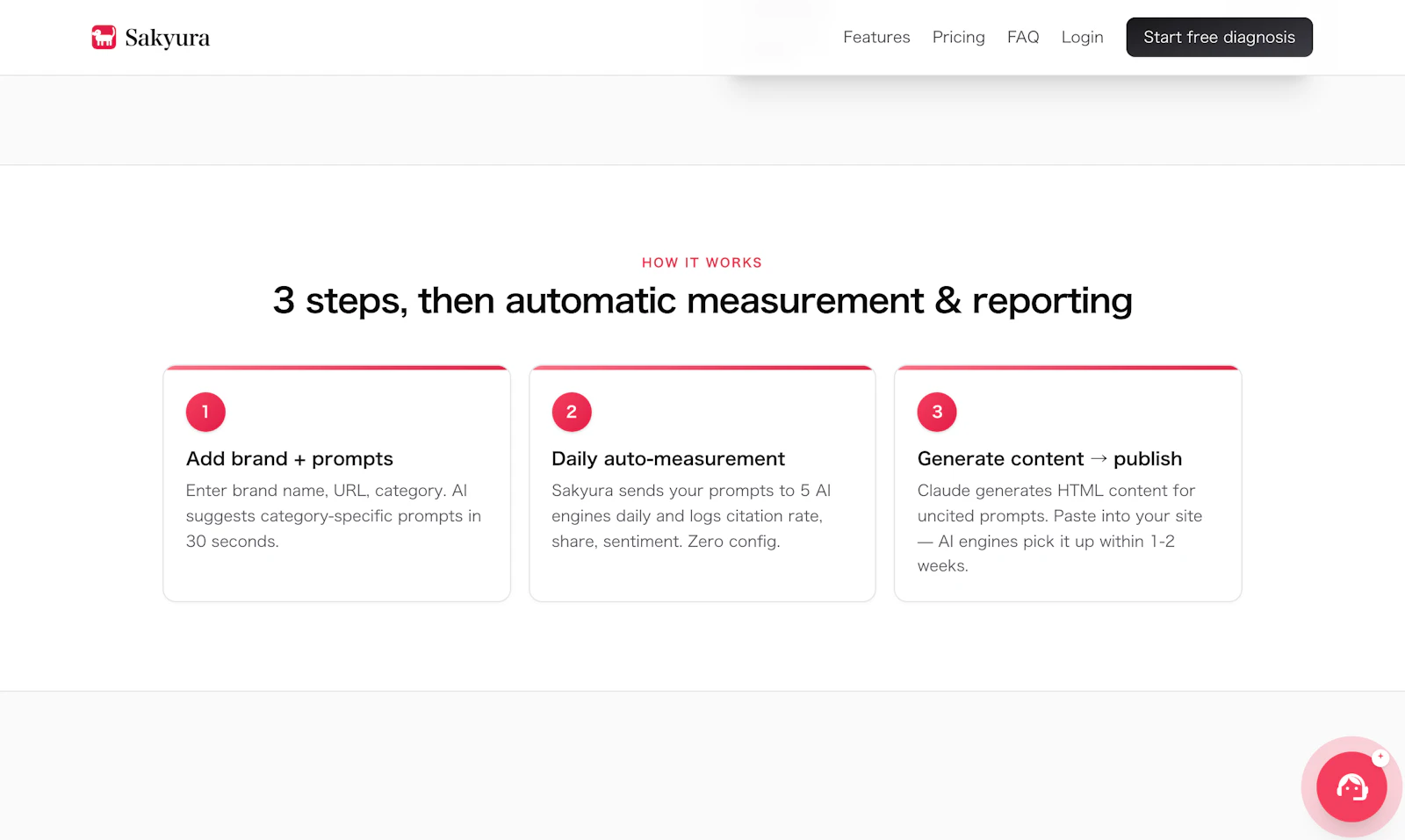Click the step 2 number badge
The image size is (1405, 840).
point(572,412)
